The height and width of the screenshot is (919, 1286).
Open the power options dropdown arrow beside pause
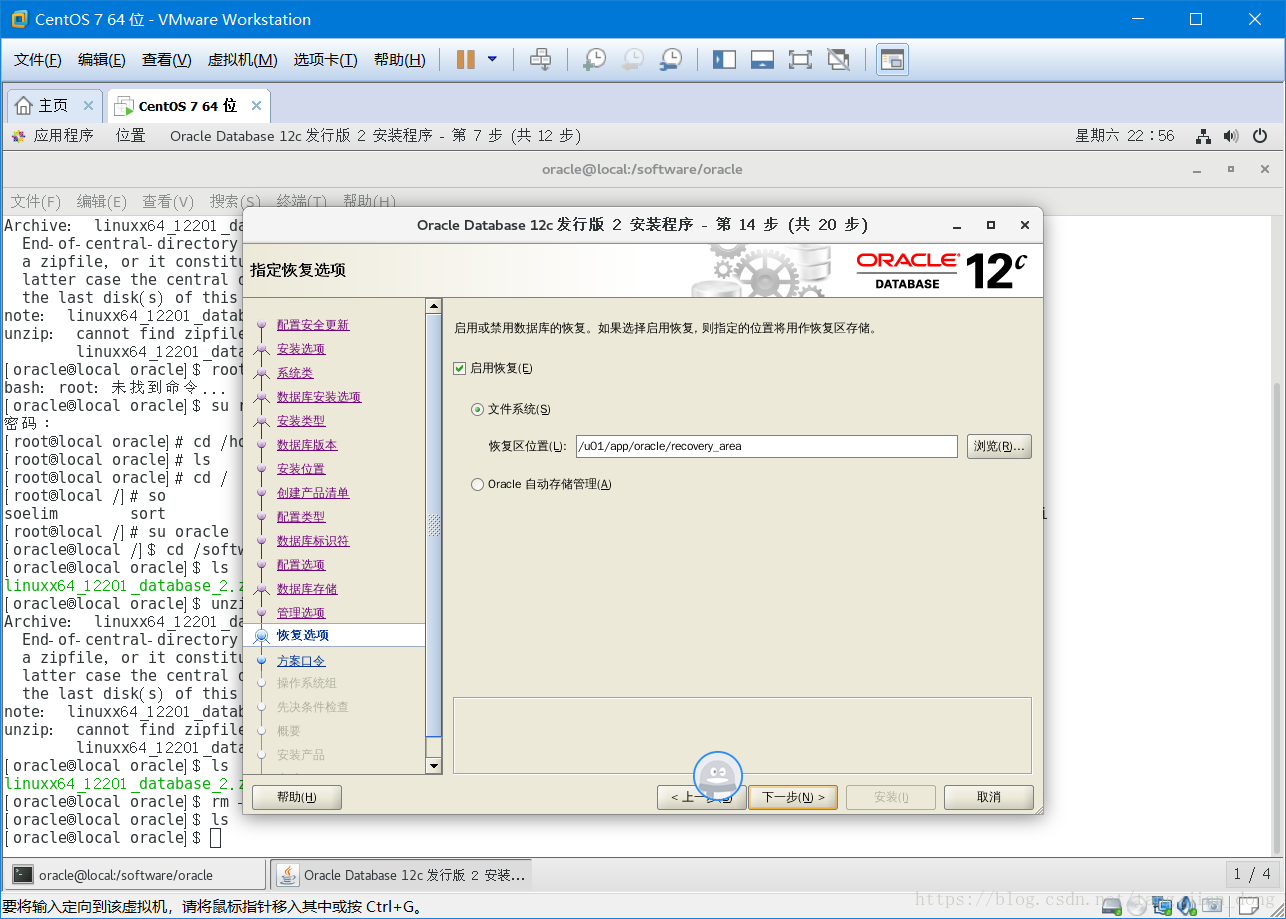(492, 59)
